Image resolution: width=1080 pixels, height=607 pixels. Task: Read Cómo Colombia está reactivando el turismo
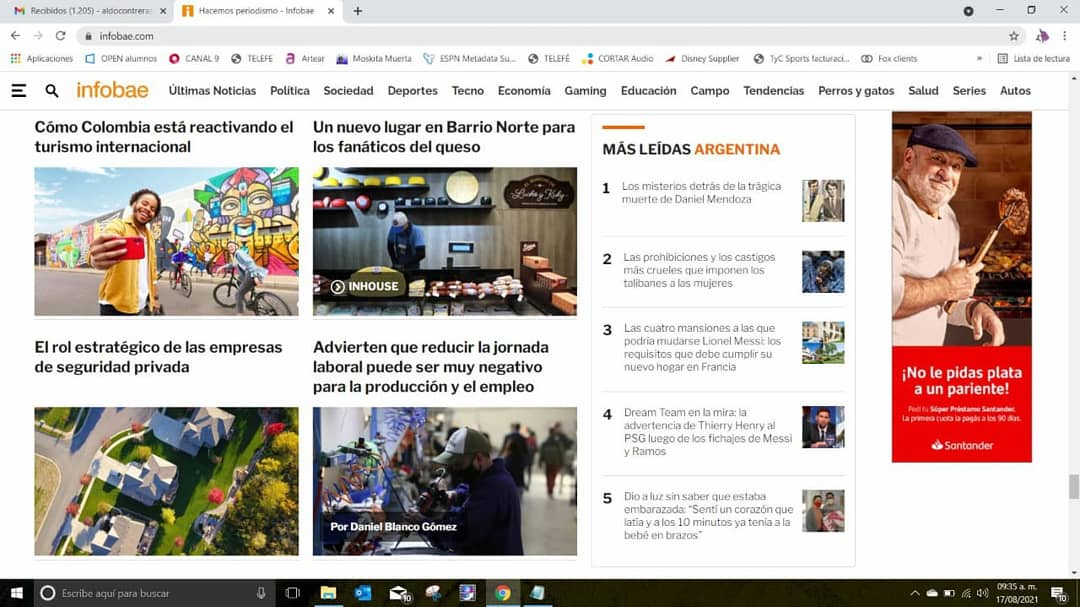164,136
